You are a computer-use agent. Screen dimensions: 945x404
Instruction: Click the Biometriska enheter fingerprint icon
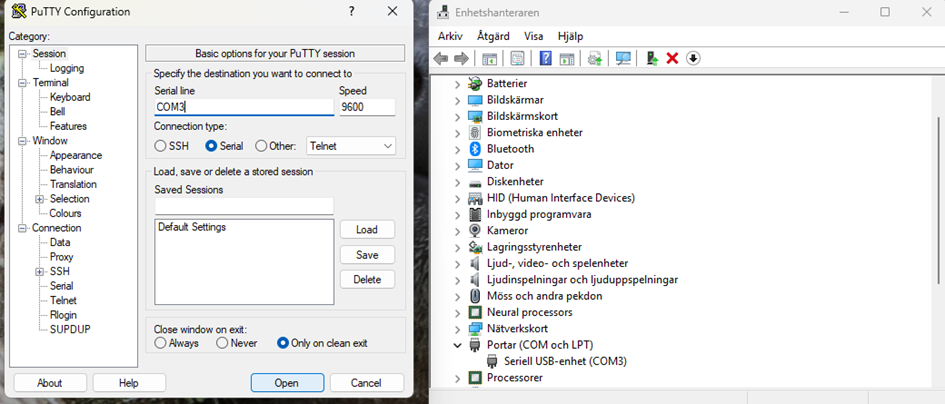tap(476, 133)
